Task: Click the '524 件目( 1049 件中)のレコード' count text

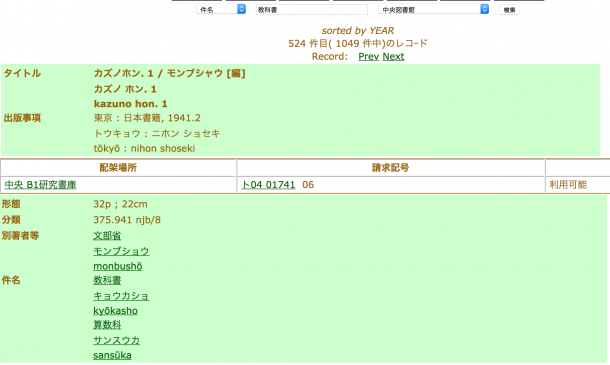Action: pyautogui.click(x=358, y=43)
